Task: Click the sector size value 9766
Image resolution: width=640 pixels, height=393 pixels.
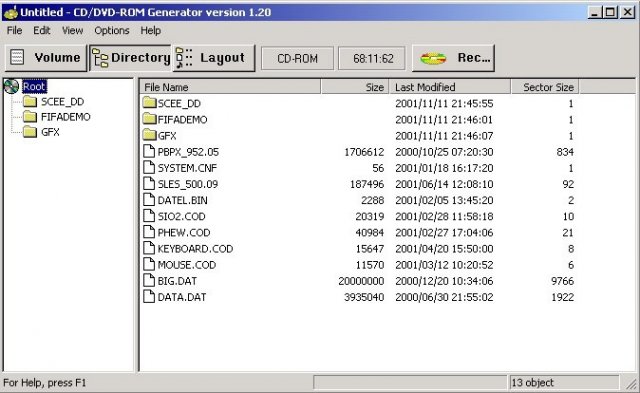Action: point(562,281)
